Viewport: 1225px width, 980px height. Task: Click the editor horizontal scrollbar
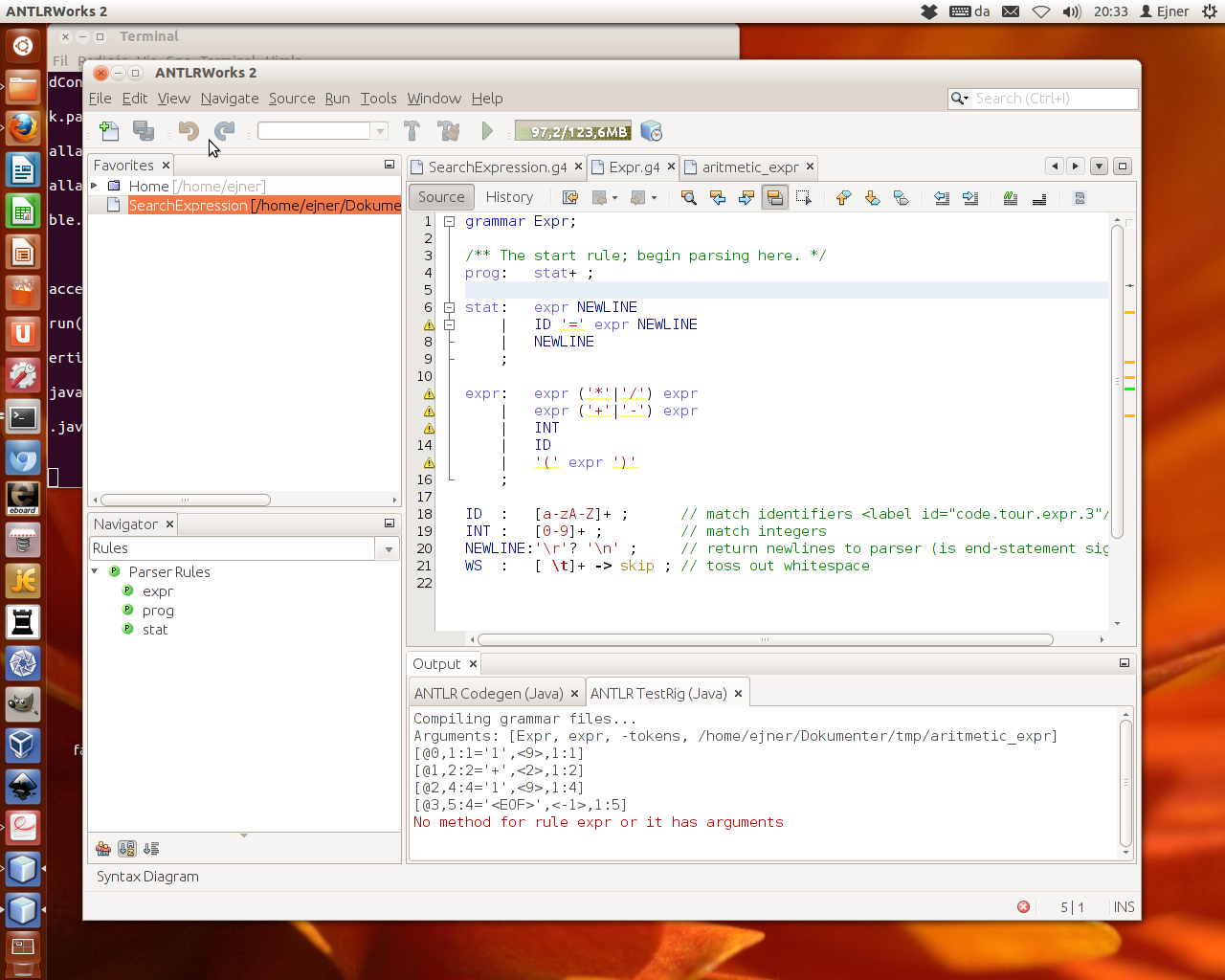point(765,639)
